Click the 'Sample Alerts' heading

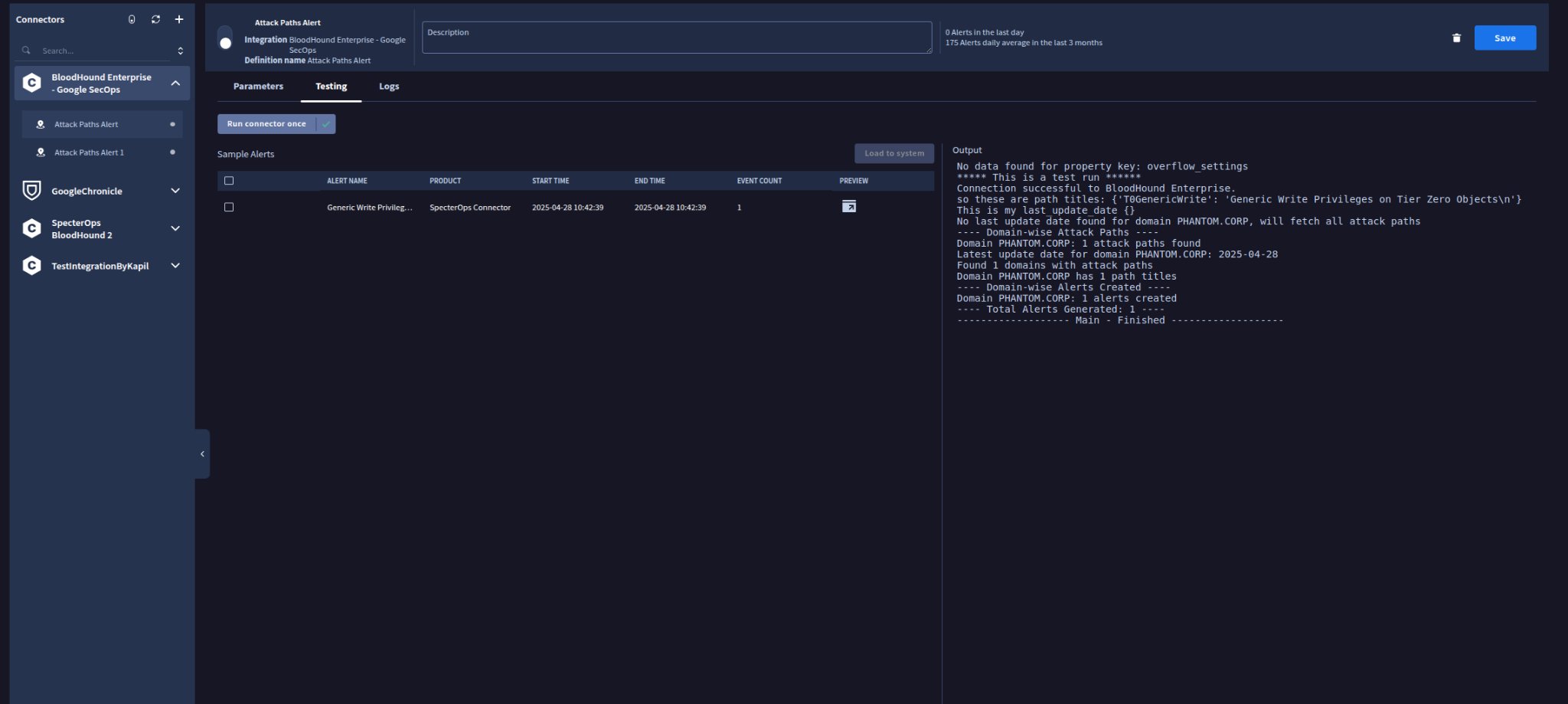click(245, 154)
